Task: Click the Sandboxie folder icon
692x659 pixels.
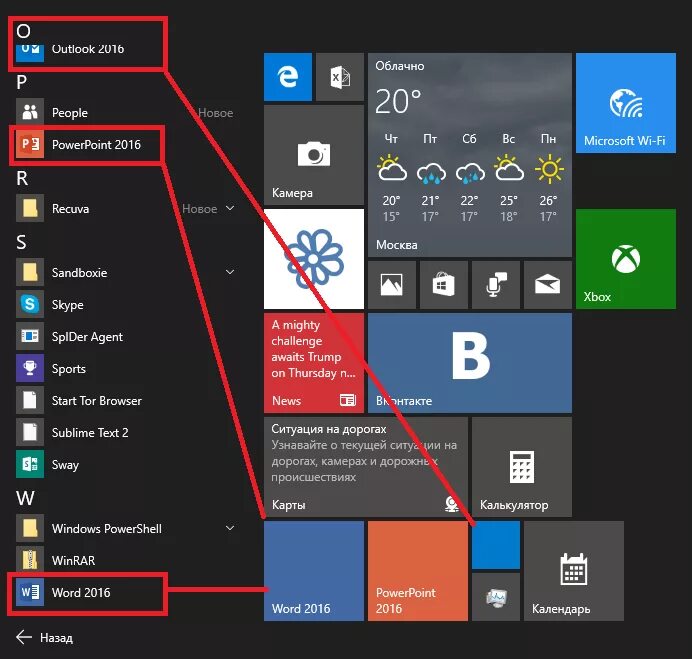Action: (x=30, y=272)
